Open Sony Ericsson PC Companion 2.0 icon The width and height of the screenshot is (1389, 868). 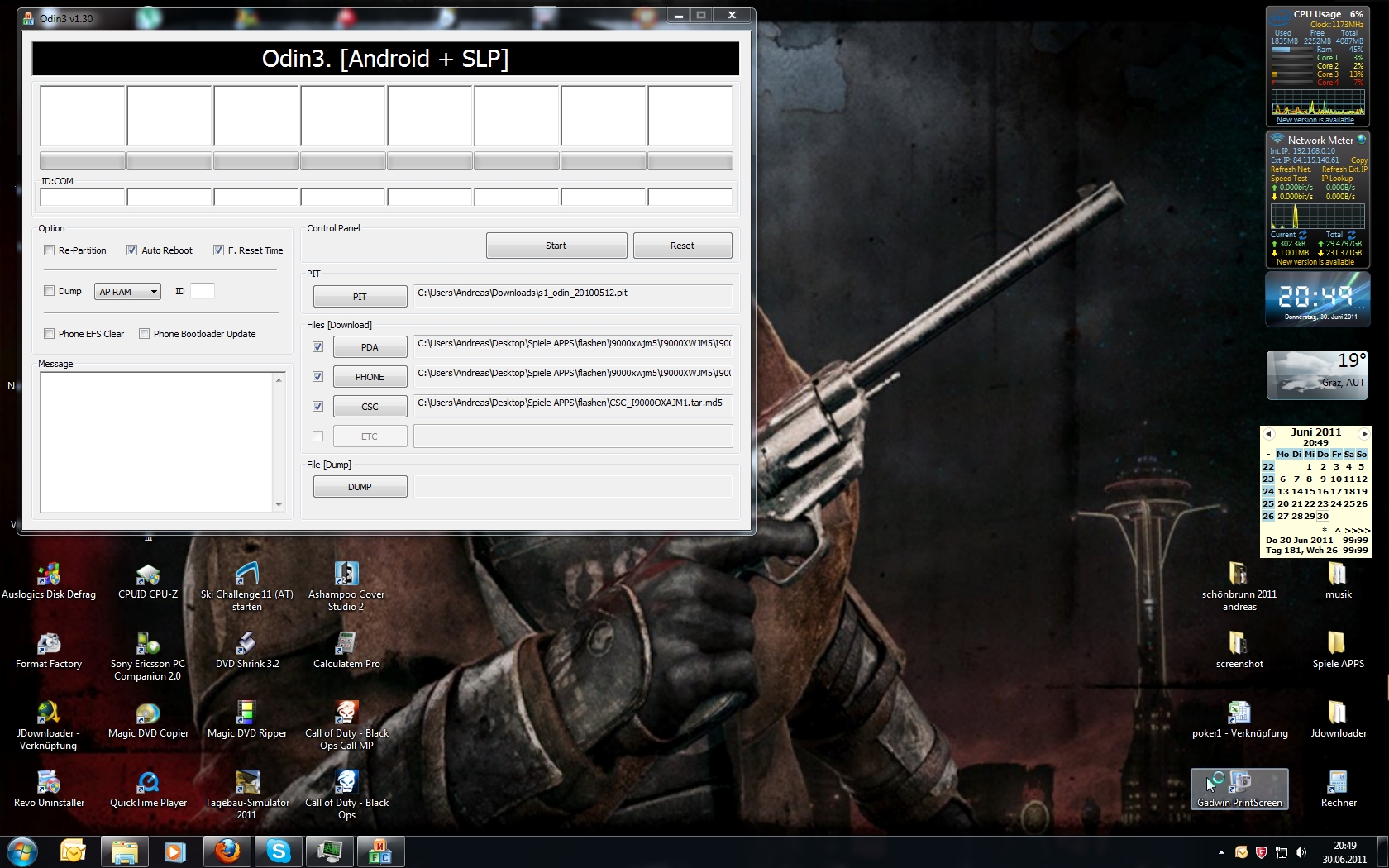click(x=148, y=656)
